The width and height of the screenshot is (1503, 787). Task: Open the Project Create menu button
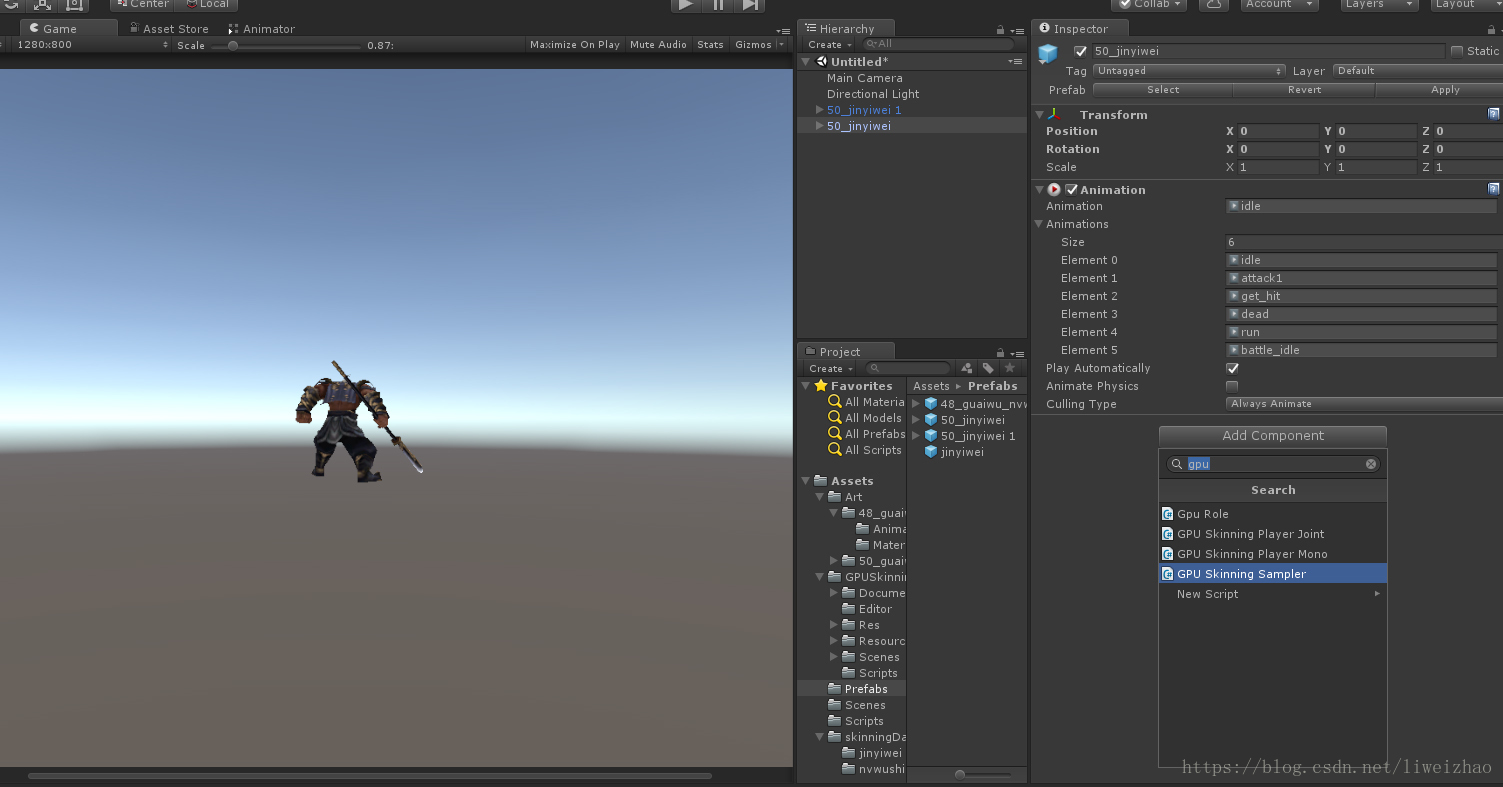(830, 368)
